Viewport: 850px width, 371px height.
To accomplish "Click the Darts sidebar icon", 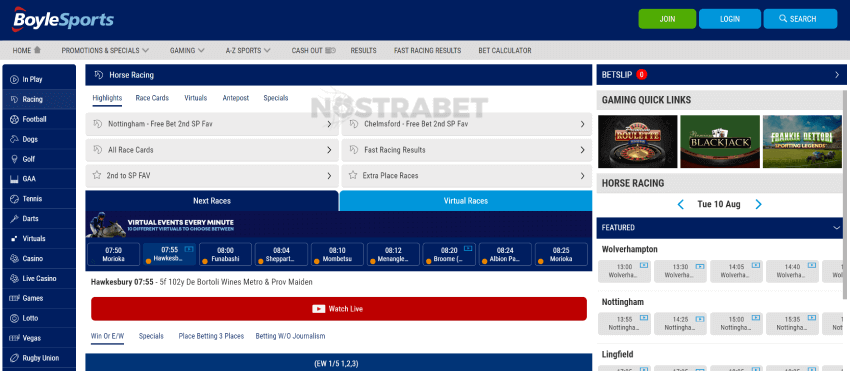I will point(14,219).
